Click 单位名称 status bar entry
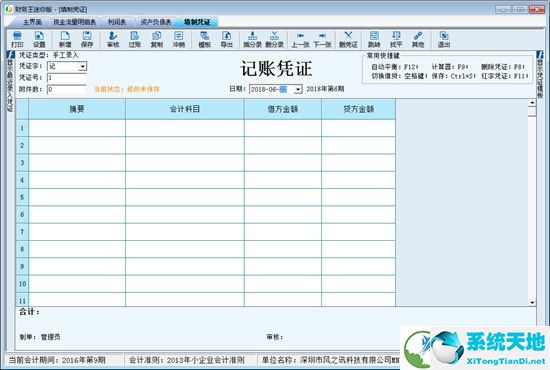The image size is (550, 370). 331,360
